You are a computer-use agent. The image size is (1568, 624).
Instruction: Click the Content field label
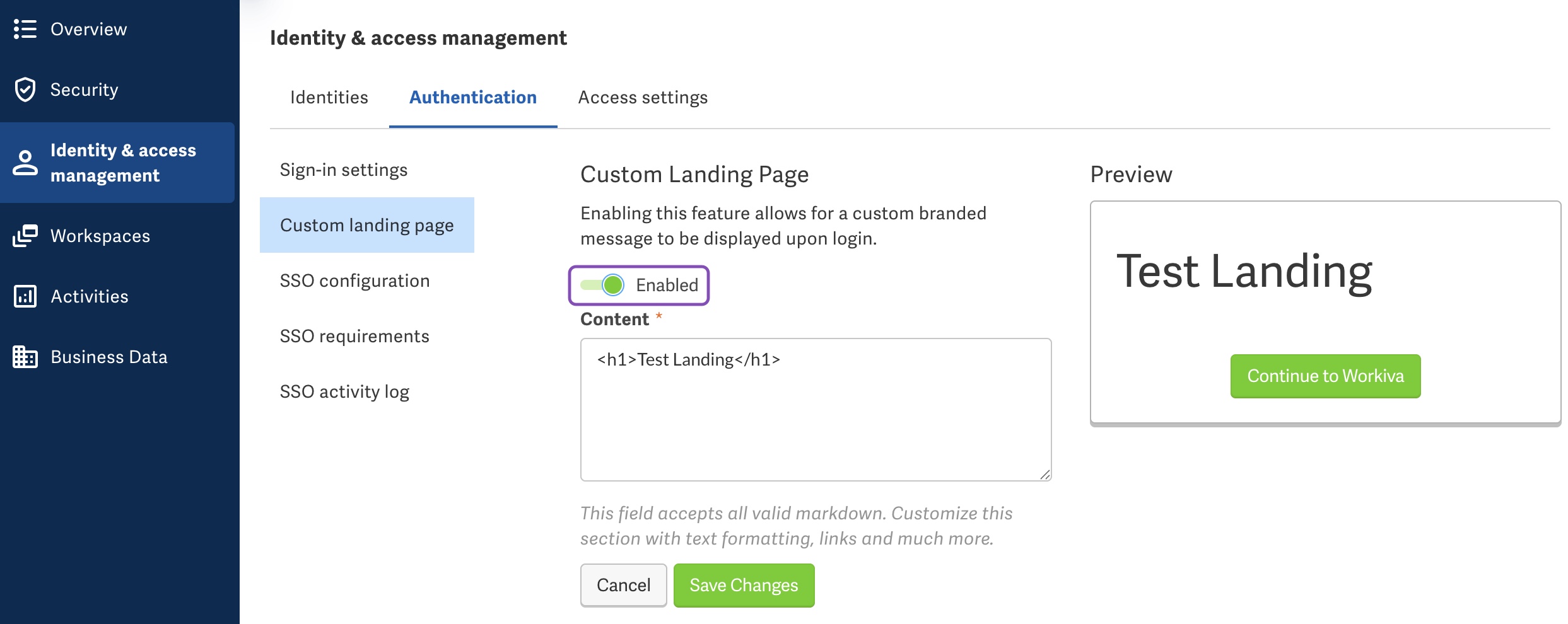[614, 319]
